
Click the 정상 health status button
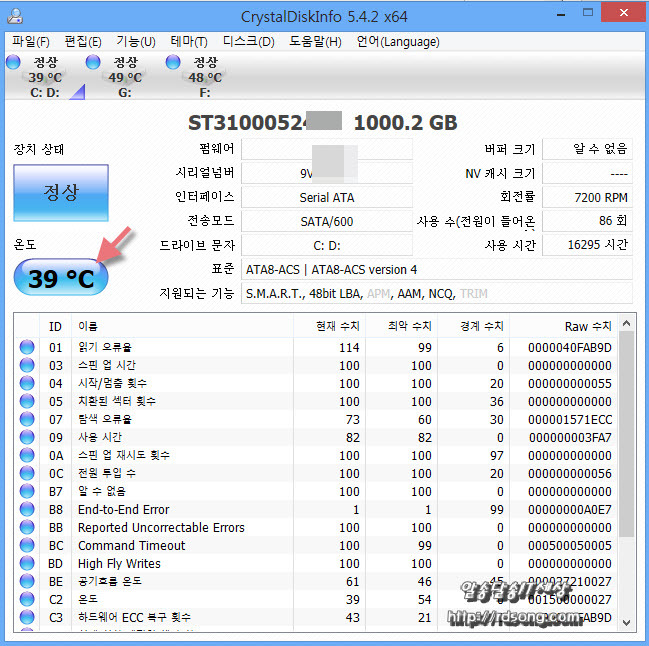coord(60,193)
